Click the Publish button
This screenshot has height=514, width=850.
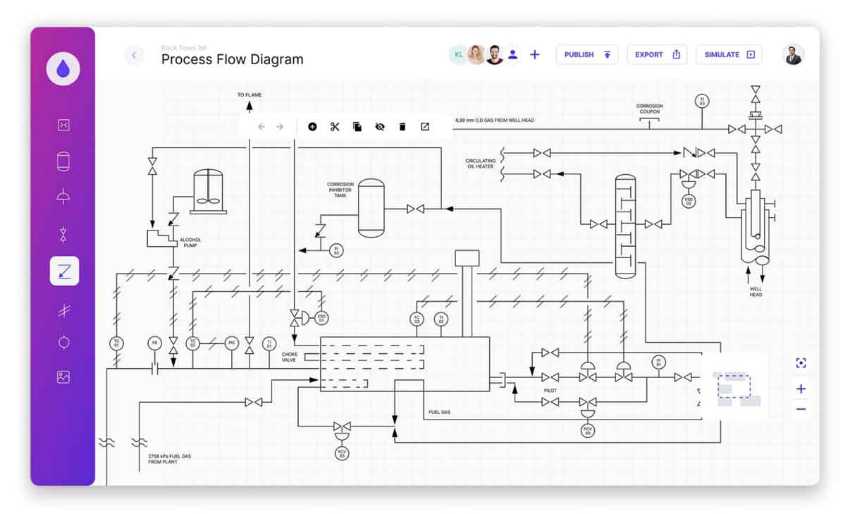coord(587,55)
